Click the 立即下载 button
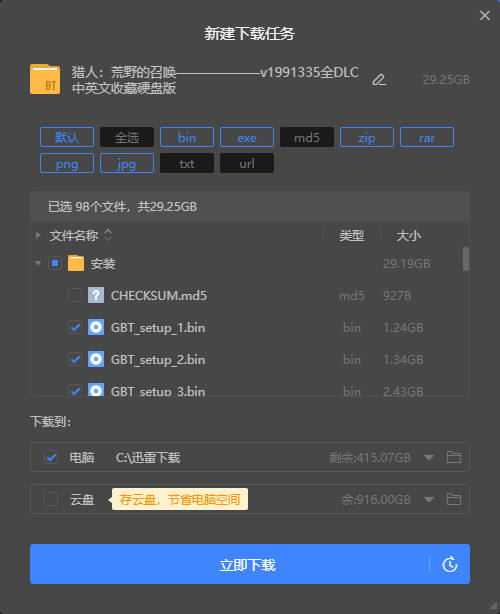 tap(250, 564)
